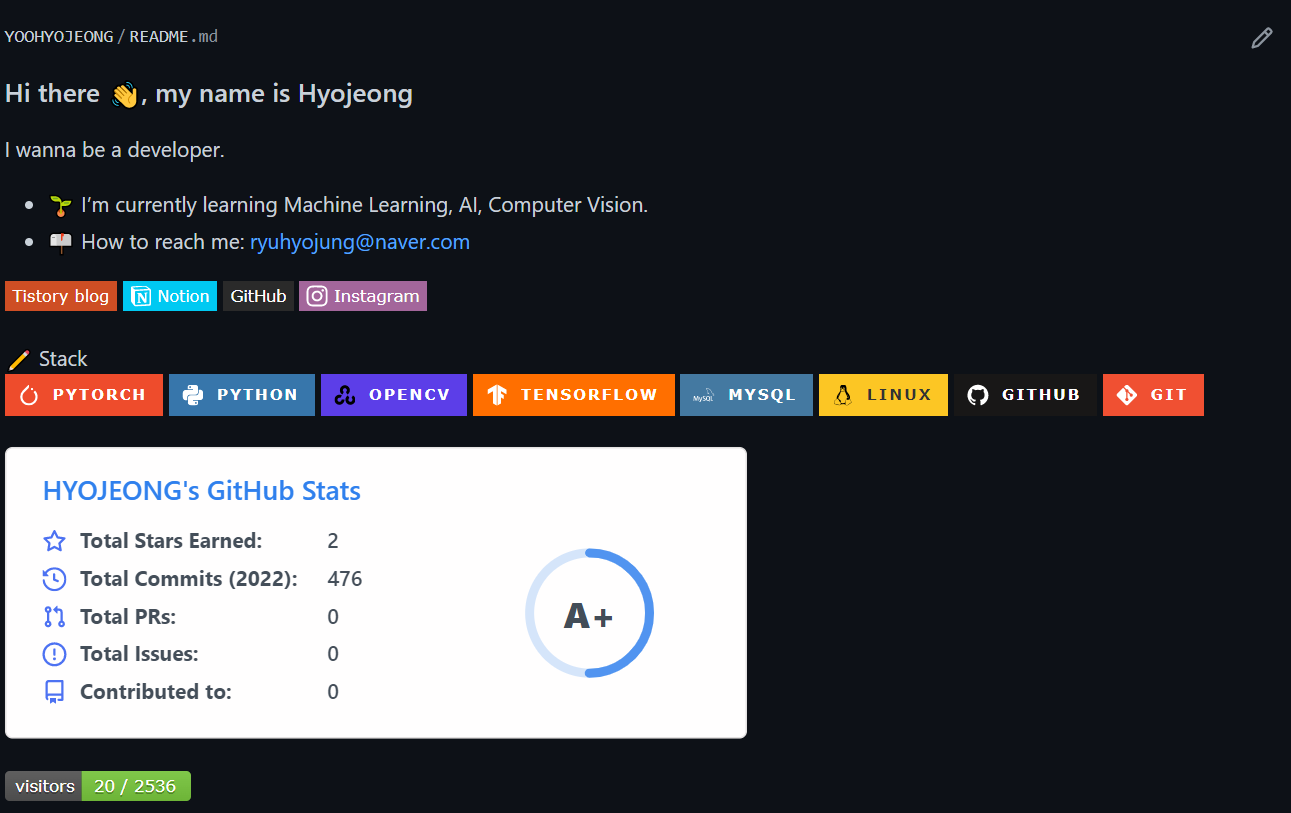Click the Total Commits (2022) label
This screenshot has height=813, width=1291.
click(189, 579)
